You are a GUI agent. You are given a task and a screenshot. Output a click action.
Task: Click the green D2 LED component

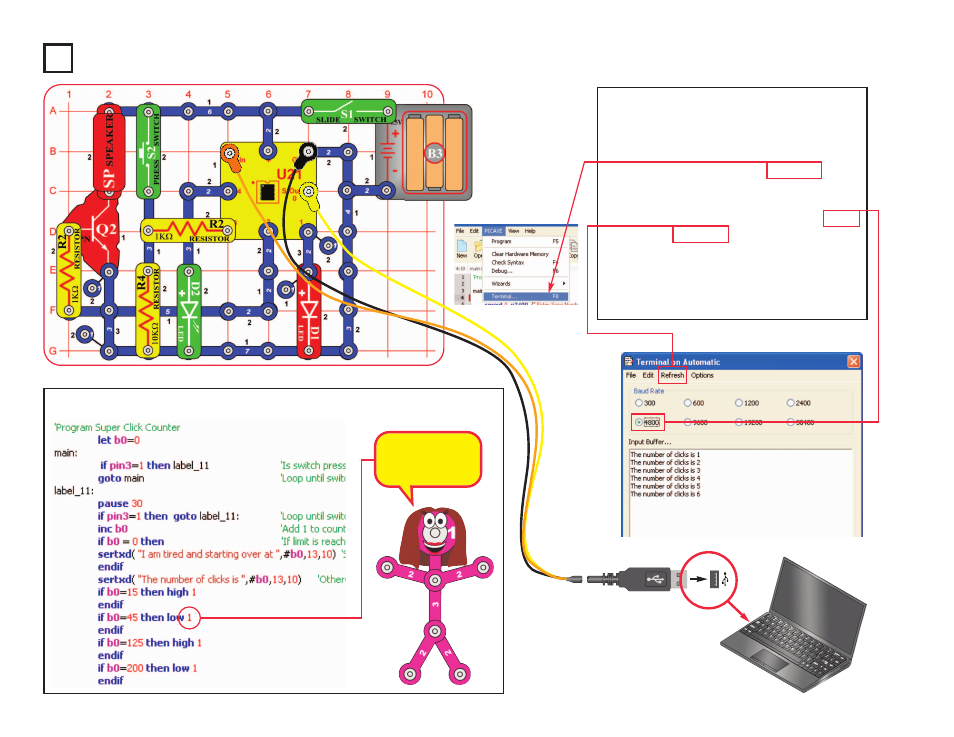coord(189,311)
